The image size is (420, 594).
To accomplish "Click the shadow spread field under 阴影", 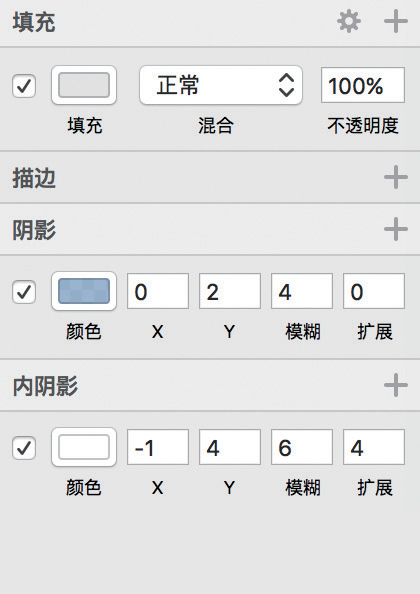I will pyautogui.click(x=374, y=291).
